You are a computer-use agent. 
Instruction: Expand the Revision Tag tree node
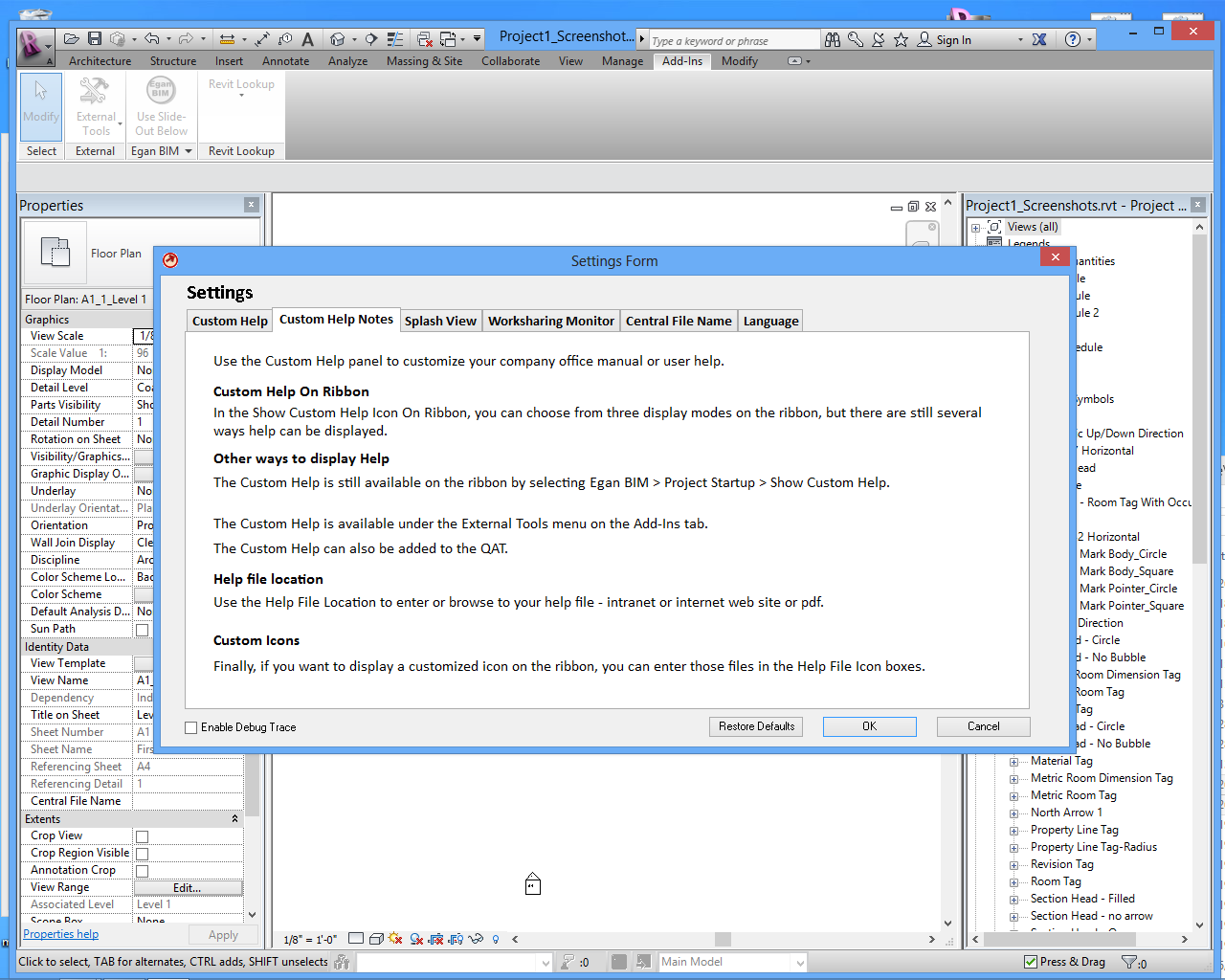(x=1014, y=865)
